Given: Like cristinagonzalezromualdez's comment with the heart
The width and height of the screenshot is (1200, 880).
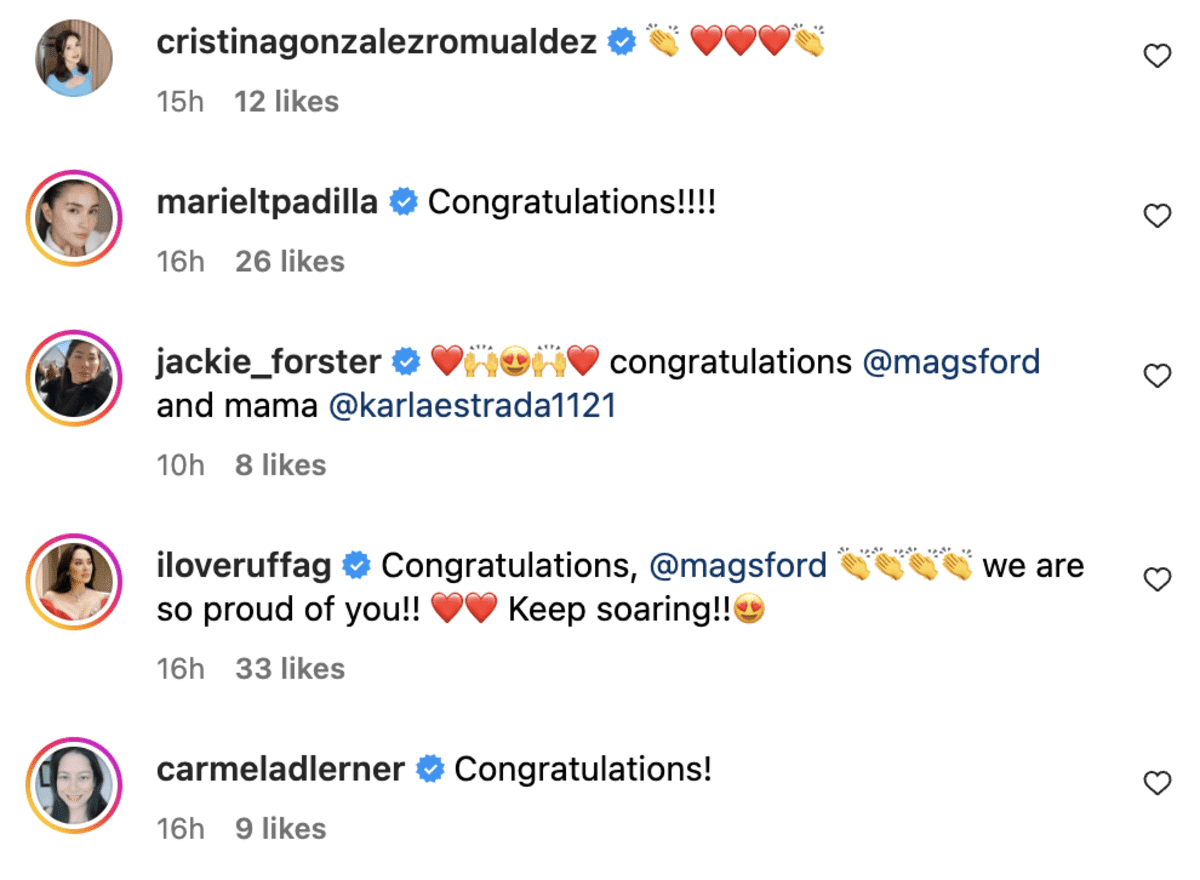Looking at the screenshot, I should click(1157, 57).
